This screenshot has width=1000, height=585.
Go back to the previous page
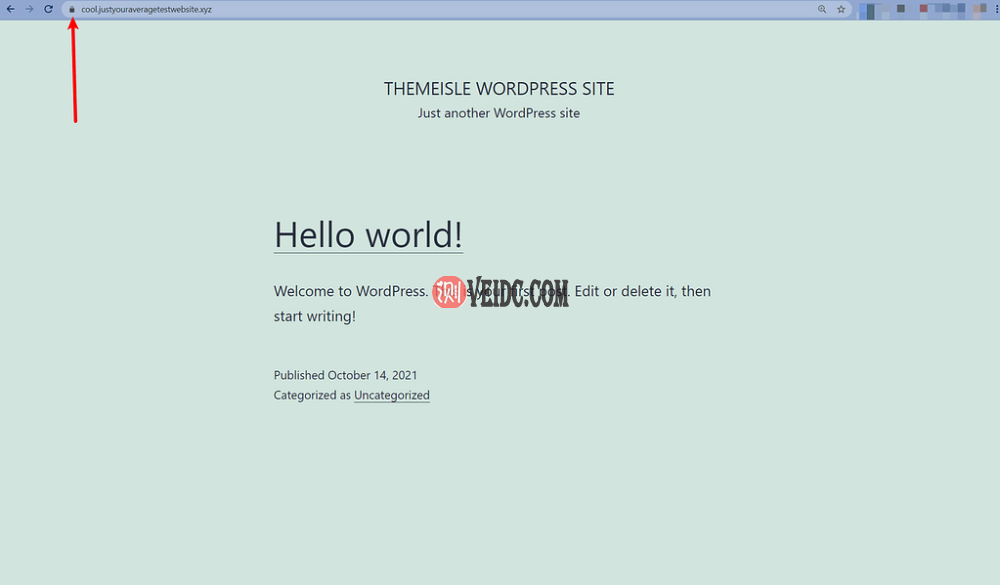[x=10, y=9]
